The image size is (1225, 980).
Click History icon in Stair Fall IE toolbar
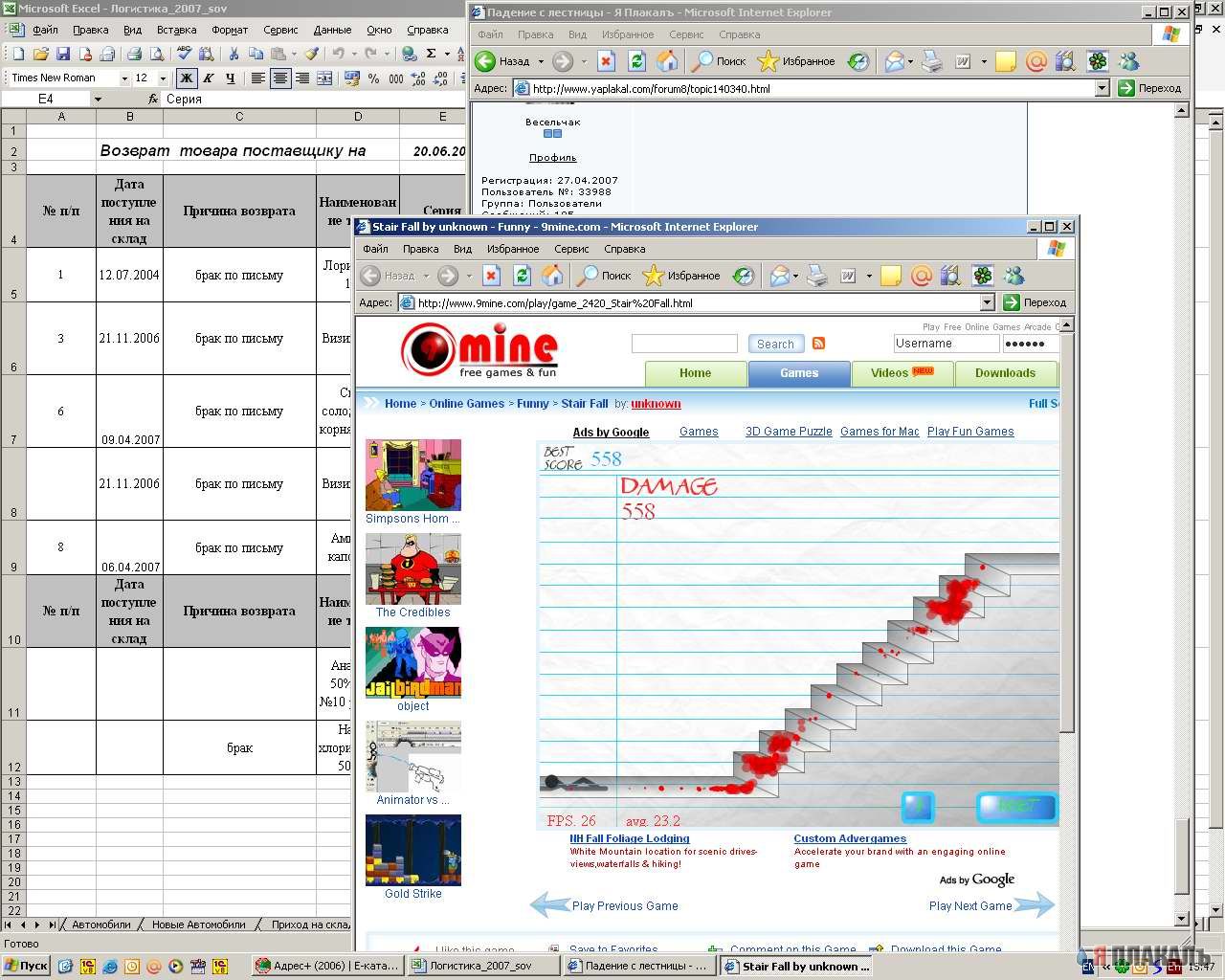point(744,276)
